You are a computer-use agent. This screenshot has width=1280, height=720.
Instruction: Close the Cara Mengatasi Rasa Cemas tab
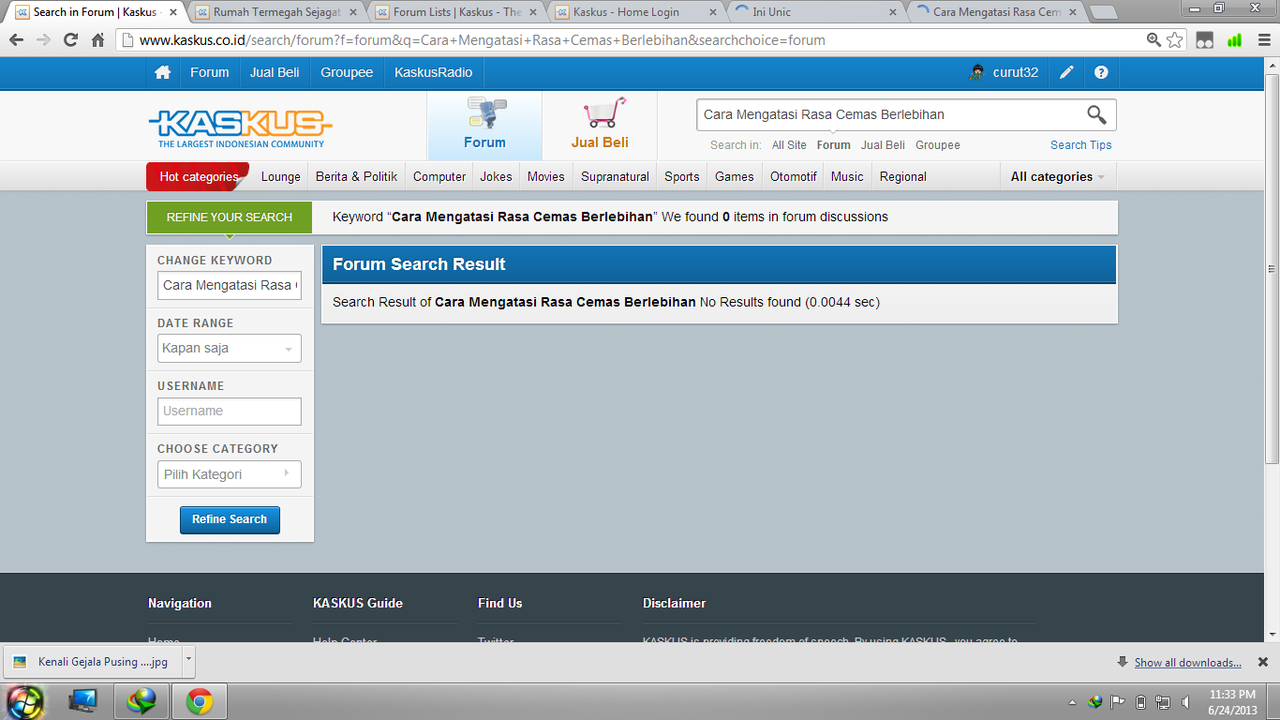[x=1073, y=12]
